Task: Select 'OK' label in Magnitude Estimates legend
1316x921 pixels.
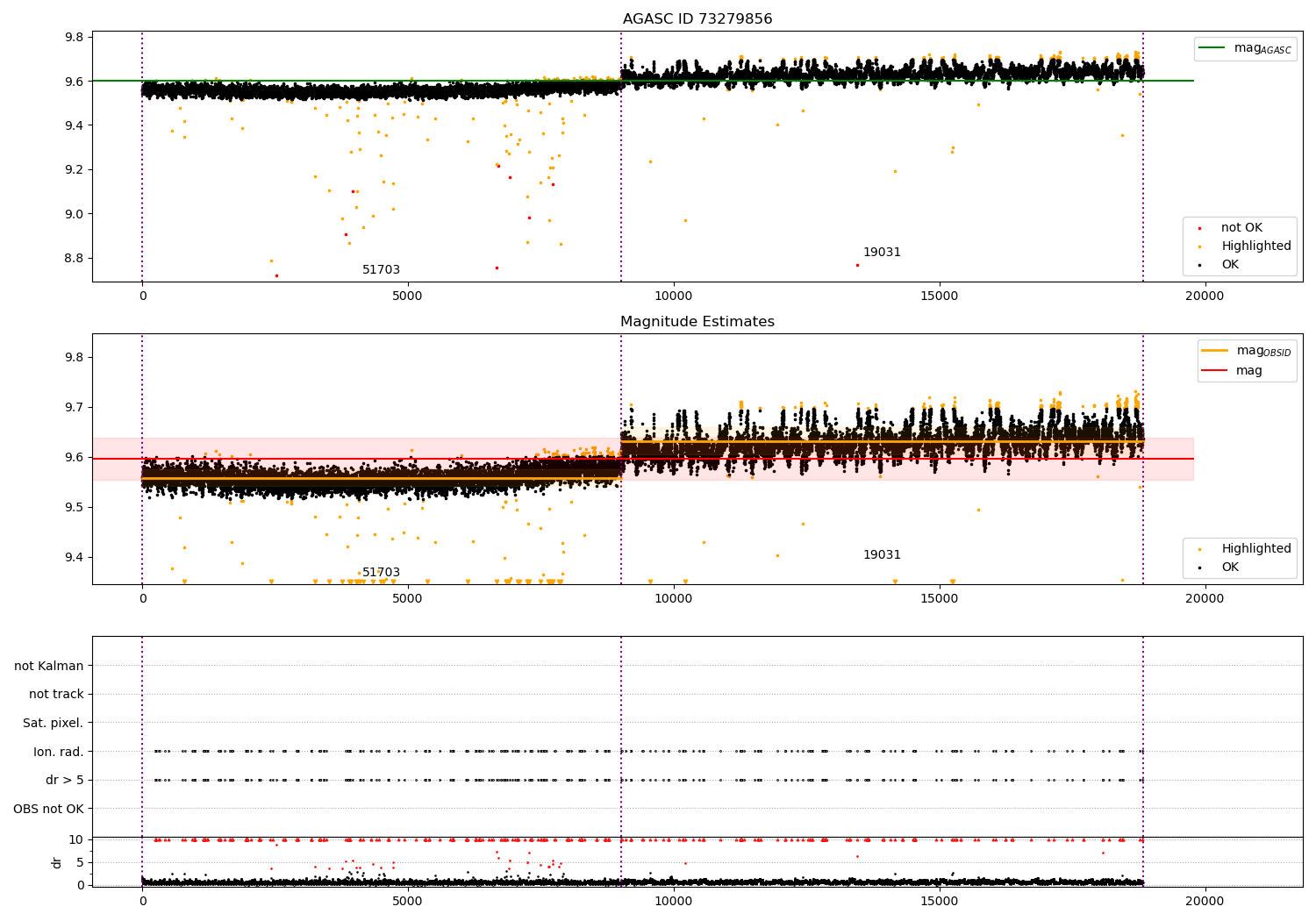Action: (1230, 568)
